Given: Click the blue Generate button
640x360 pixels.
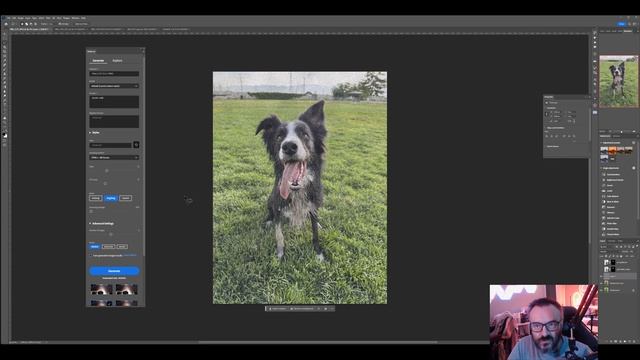Looking at the screenshot, I should [114, 271].
